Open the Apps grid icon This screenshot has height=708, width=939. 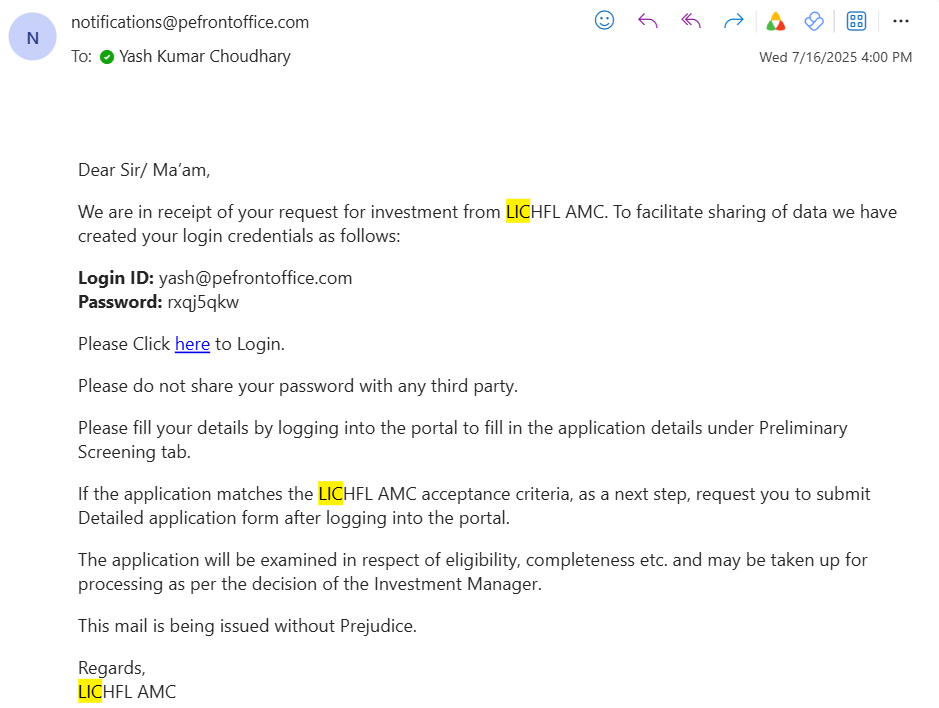click(x=856, y=21)
